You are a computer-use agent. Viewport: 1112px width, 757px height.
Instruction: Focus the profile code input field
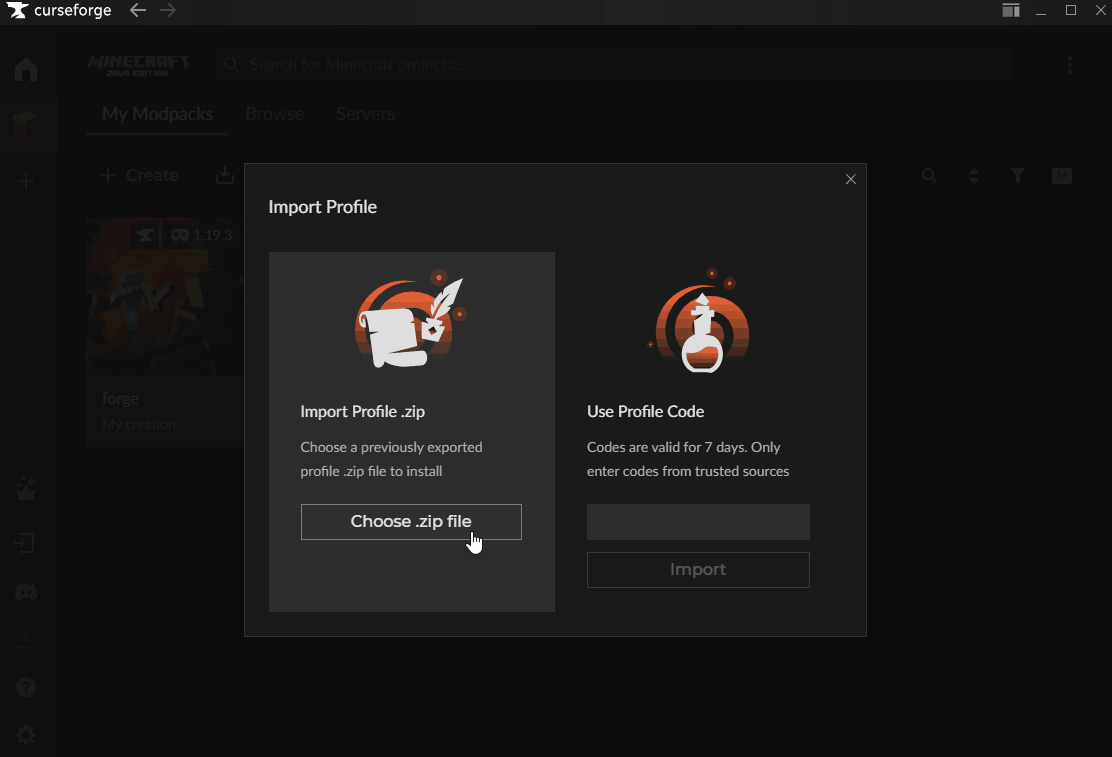[698, 522]
